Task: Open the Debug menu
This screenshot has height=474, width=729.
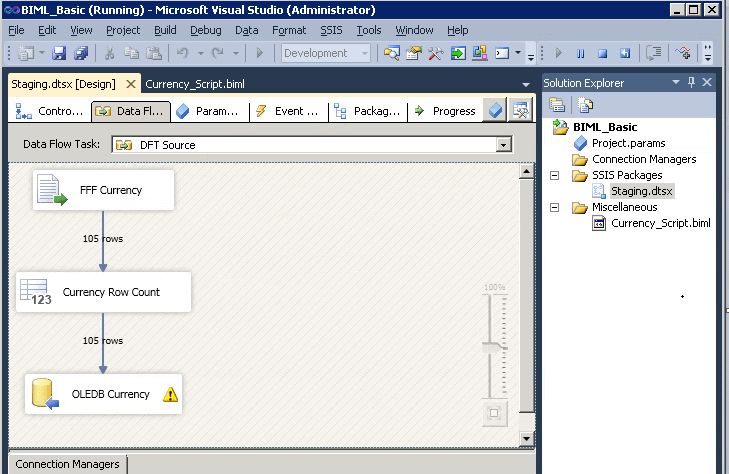Action: 205,30
